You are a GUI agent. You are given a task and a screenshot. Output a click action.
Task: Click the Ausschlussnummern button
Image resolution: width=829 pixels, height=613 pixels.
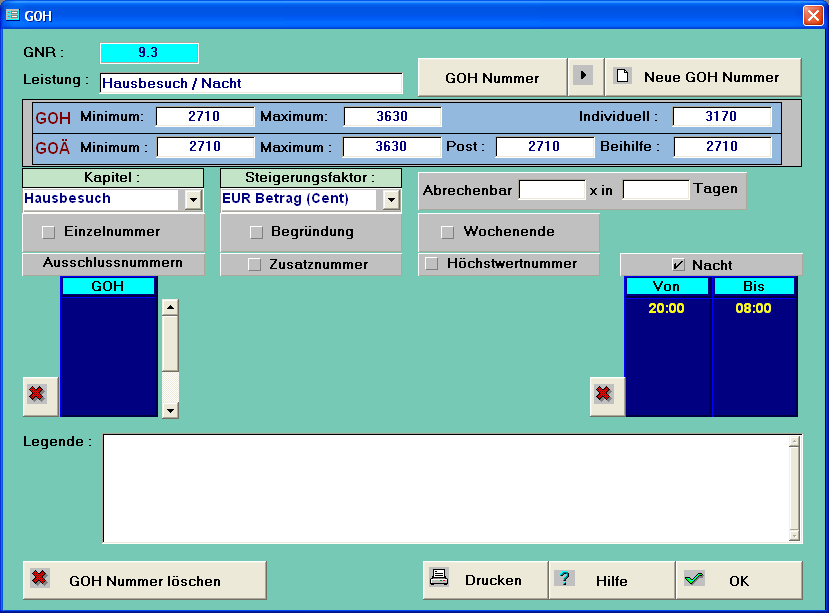pyautogui.click(x=112, y=264)
